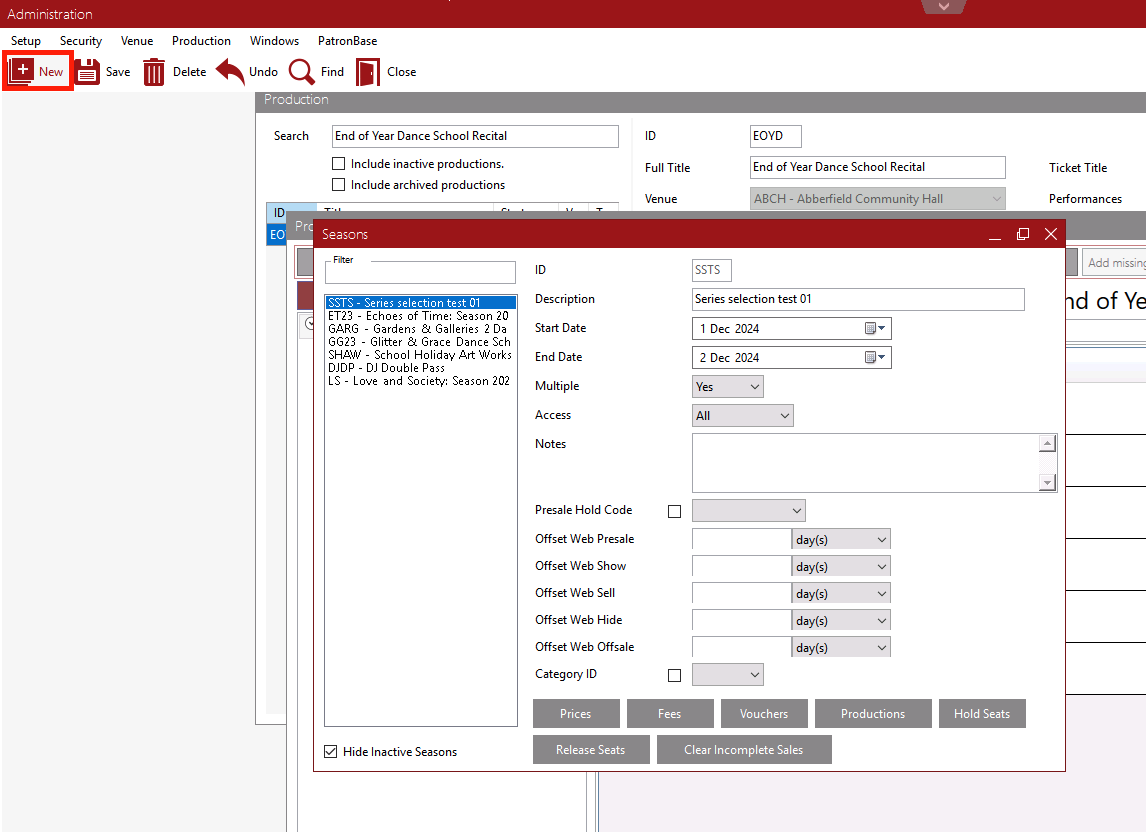The height and width of the screenshot is (832, 1146).
Task: Open the Windows menu
Action: coord(274,41)
